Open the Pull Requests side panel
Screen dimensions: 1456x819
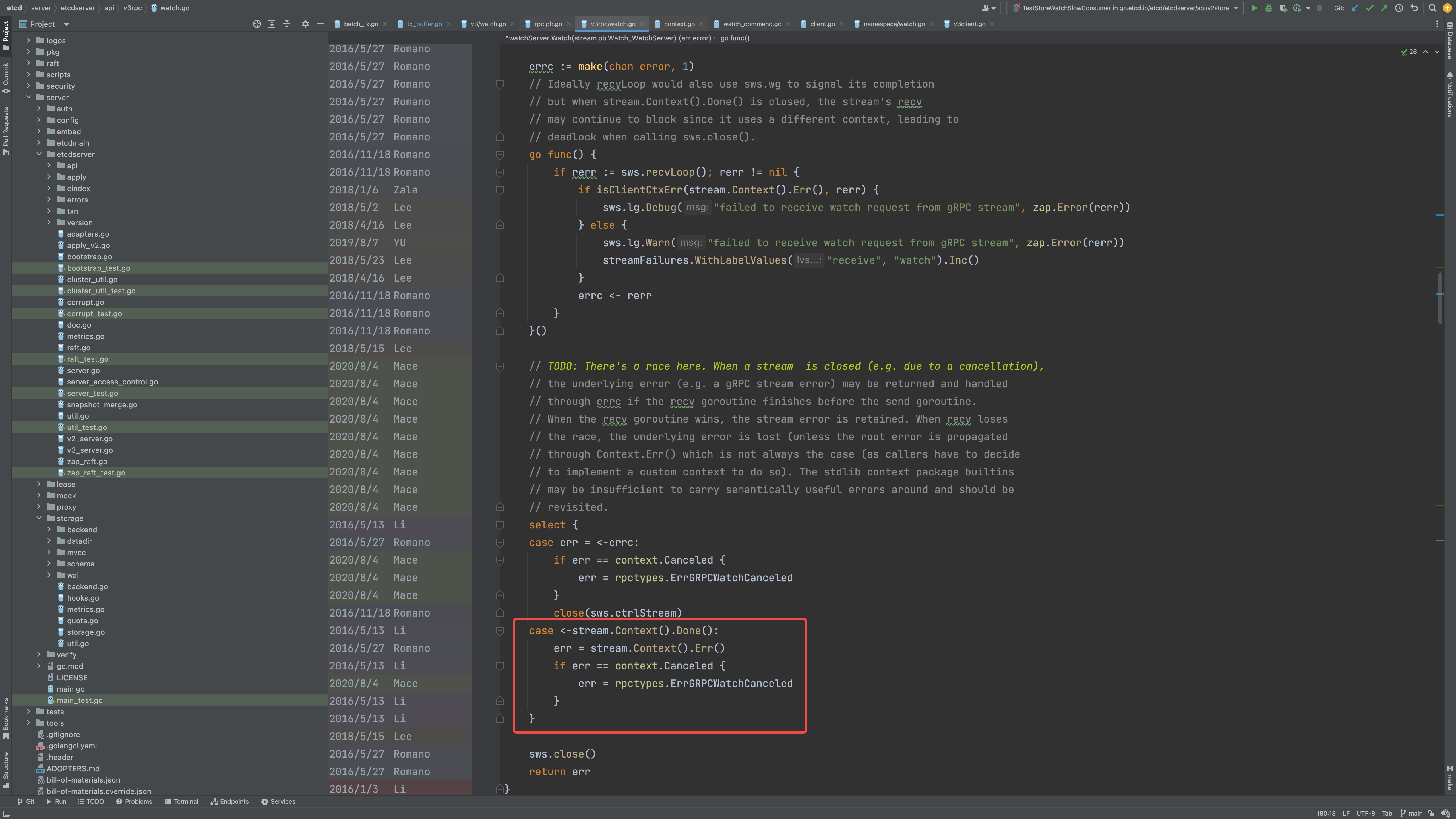[x=6, y=131]
